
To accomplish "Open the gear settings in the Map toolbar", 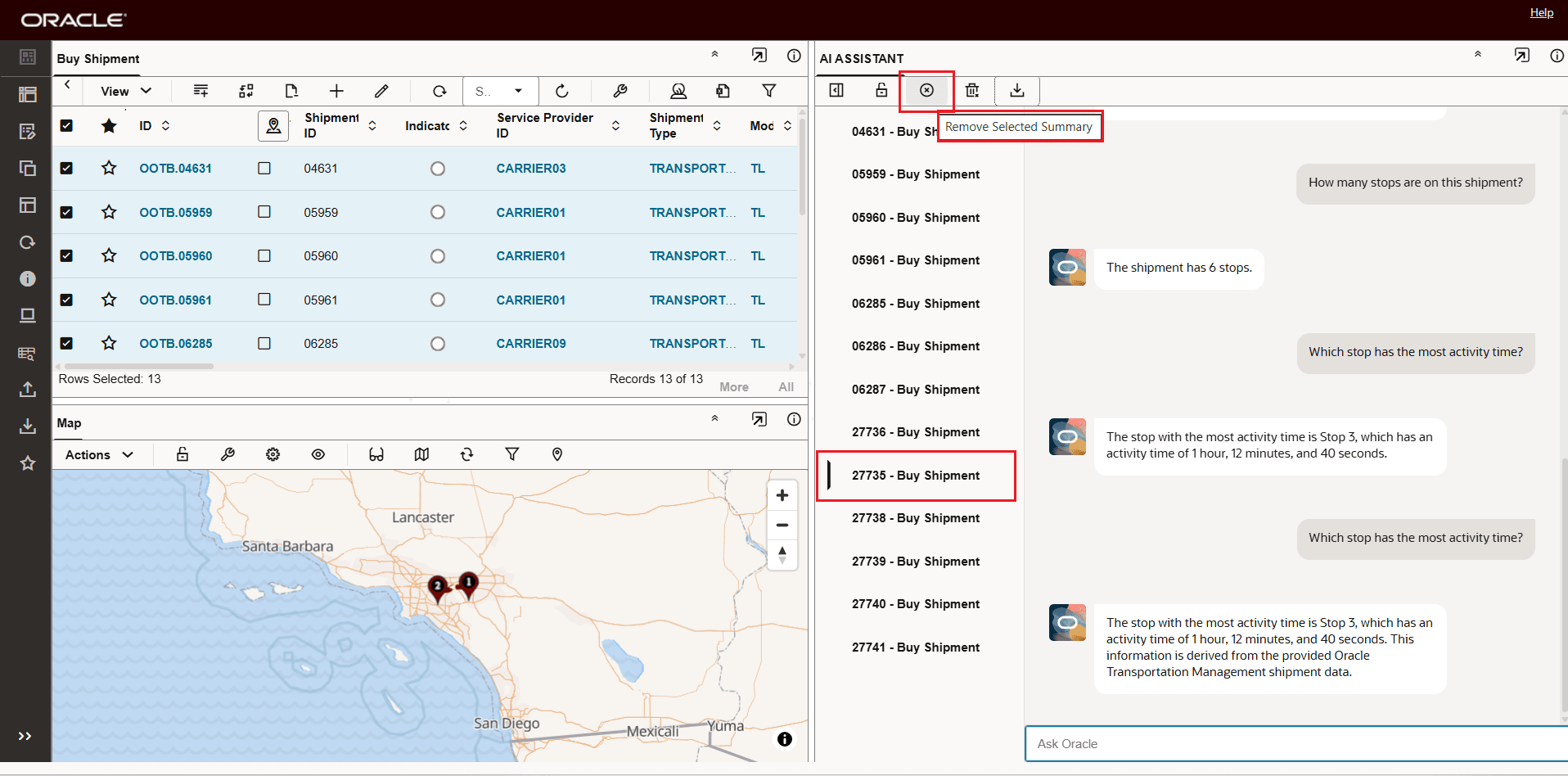I will coord(273,454).
